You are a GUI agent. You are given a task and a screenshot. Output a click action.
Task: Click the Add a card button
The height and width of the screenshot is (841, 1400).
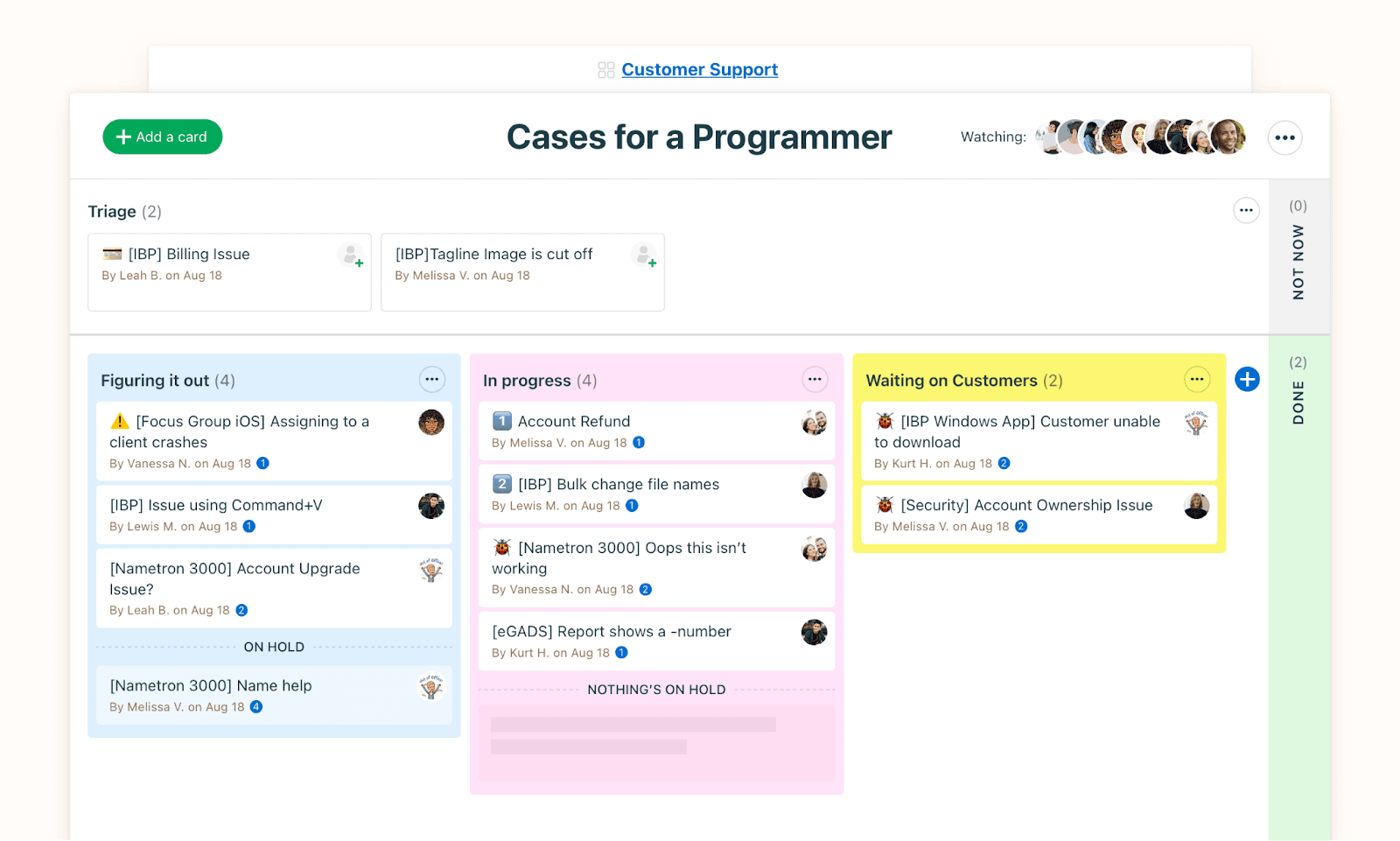[163, 137]
